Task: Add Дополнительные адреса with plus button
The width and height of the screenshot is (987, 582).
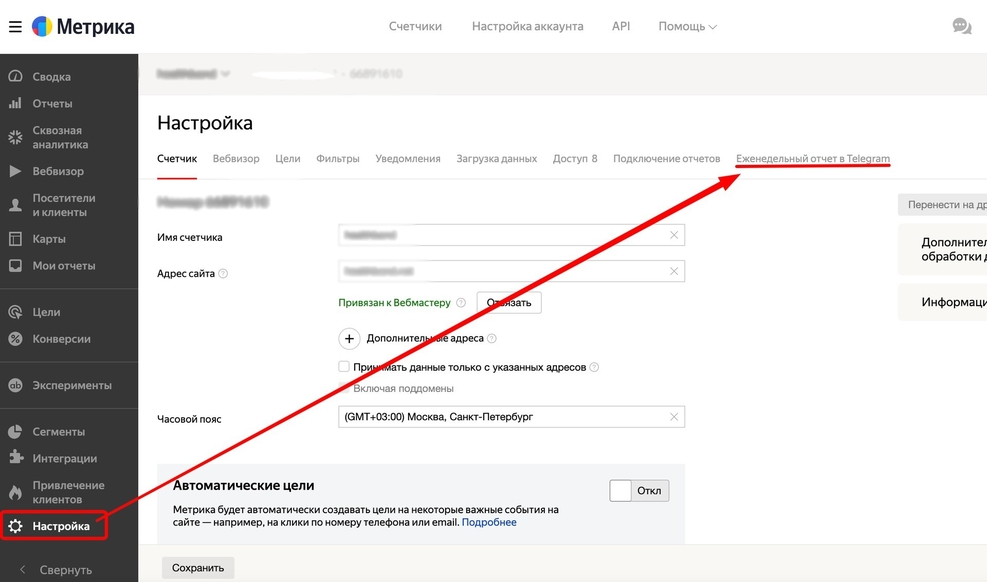Action: (349, 339)
